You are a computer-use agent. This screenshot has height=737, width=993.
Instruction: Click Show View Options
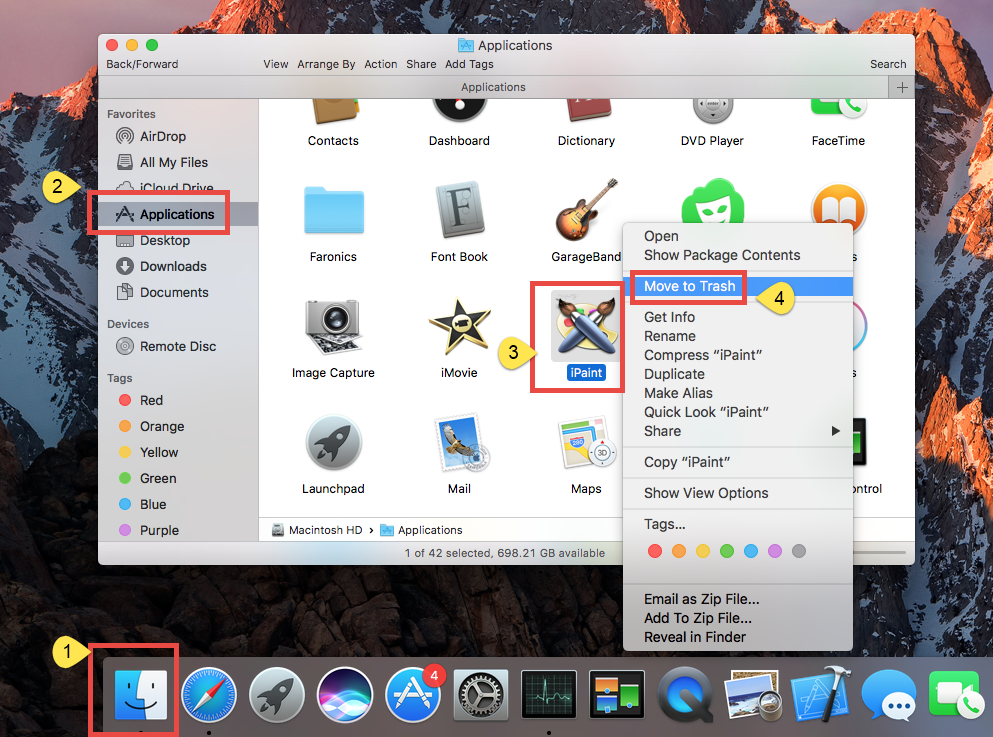[706, 493]
